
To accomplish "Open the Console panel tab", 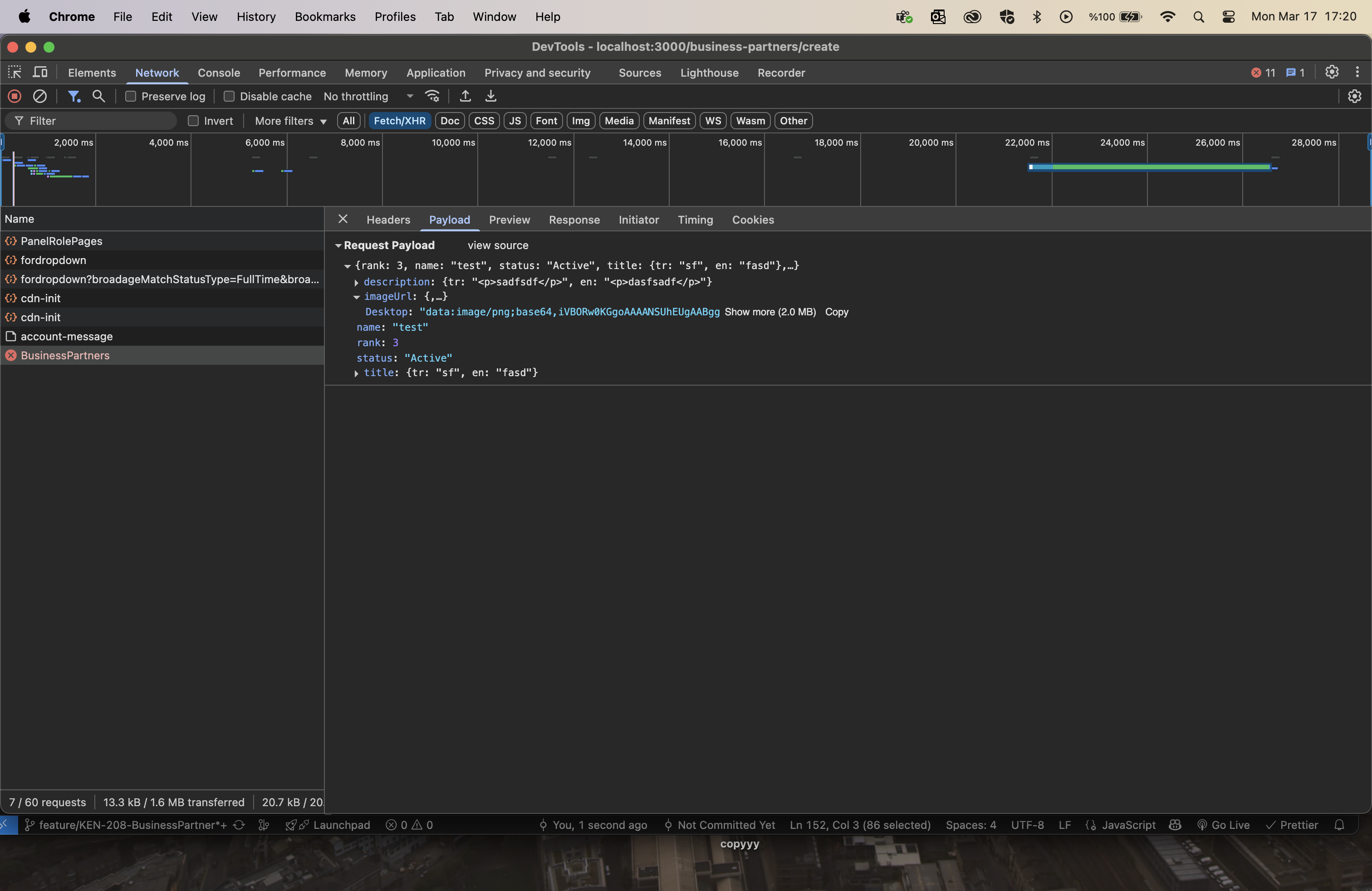I will [219, 73].
